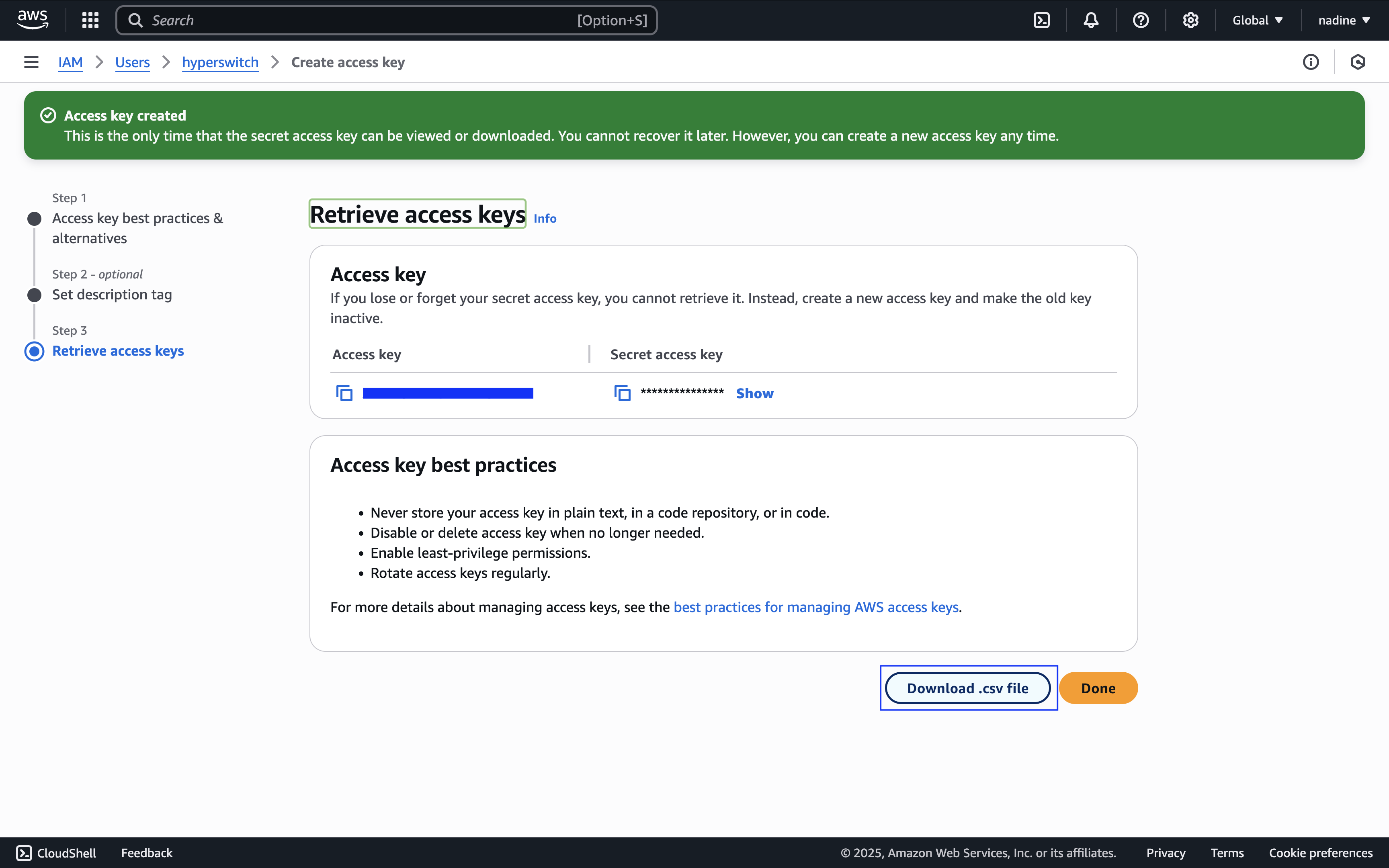This screenshot has width=1389, height=868.
Task: Go to the Users breadcrumb
Action: tap(132, 62)
